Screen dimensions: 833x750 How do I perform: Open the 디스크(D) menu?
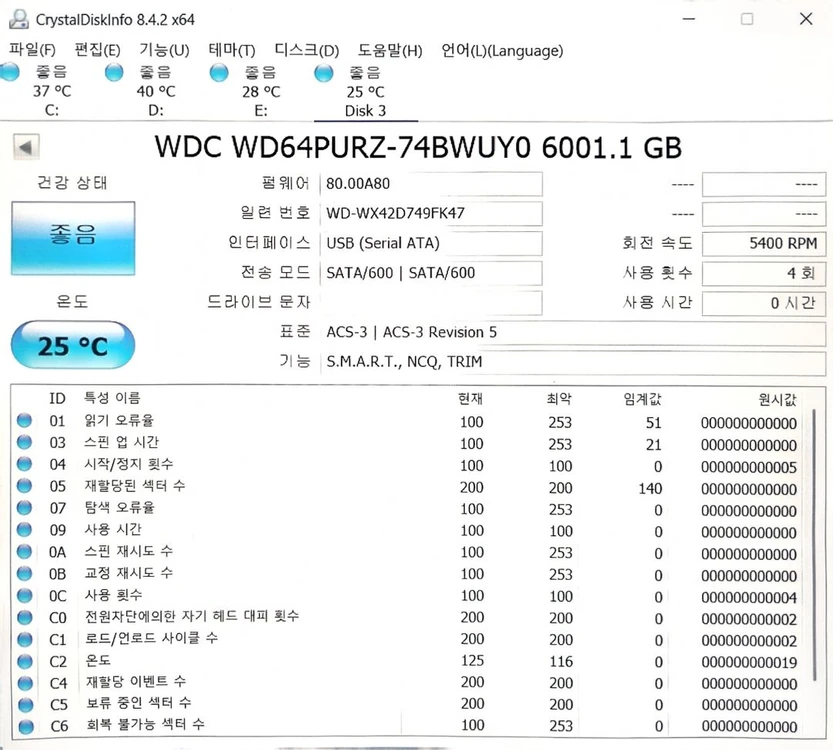click(307, 50)
